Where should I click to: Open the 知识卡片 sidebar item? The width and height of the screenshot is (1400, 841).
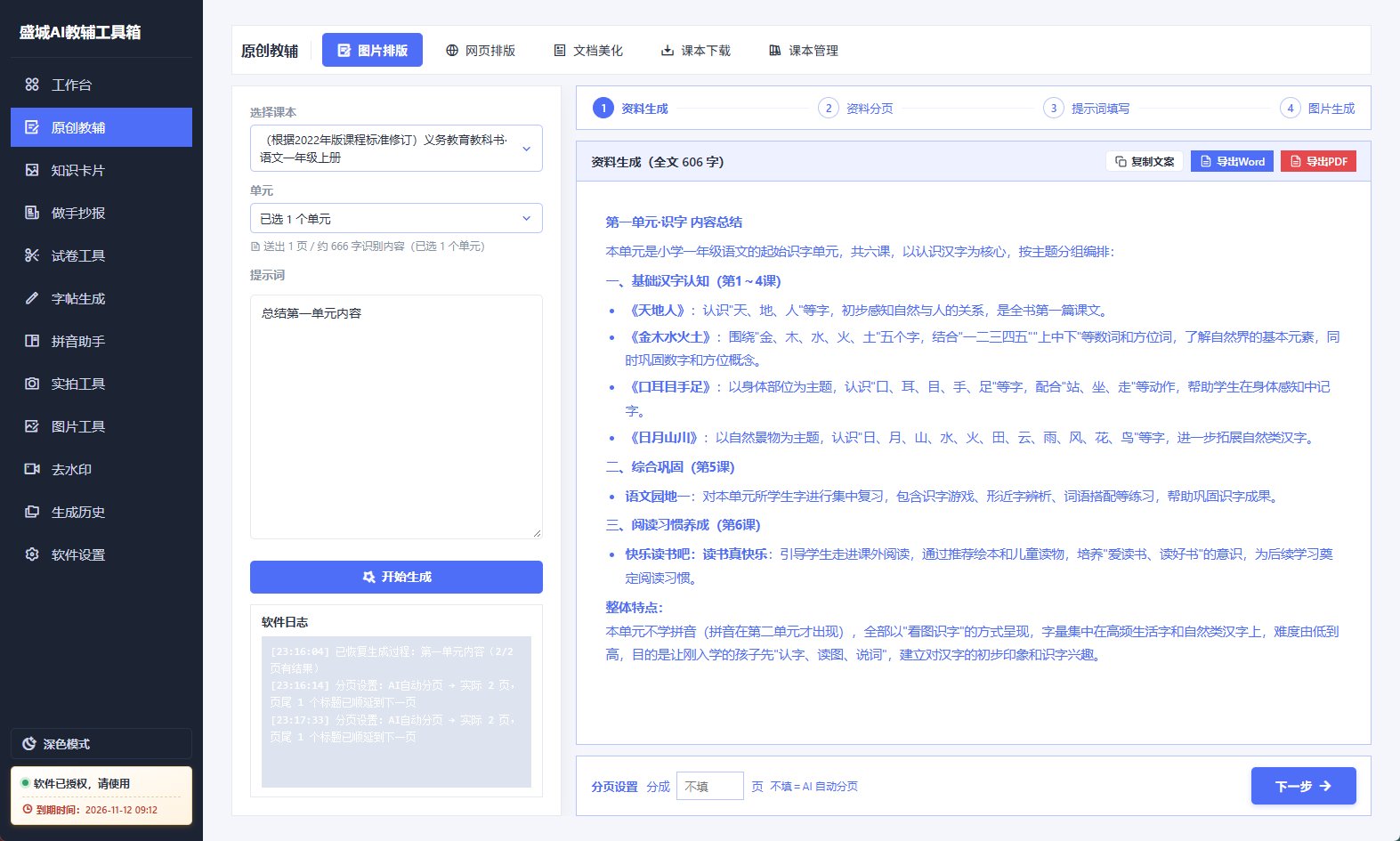pos(101,170)
